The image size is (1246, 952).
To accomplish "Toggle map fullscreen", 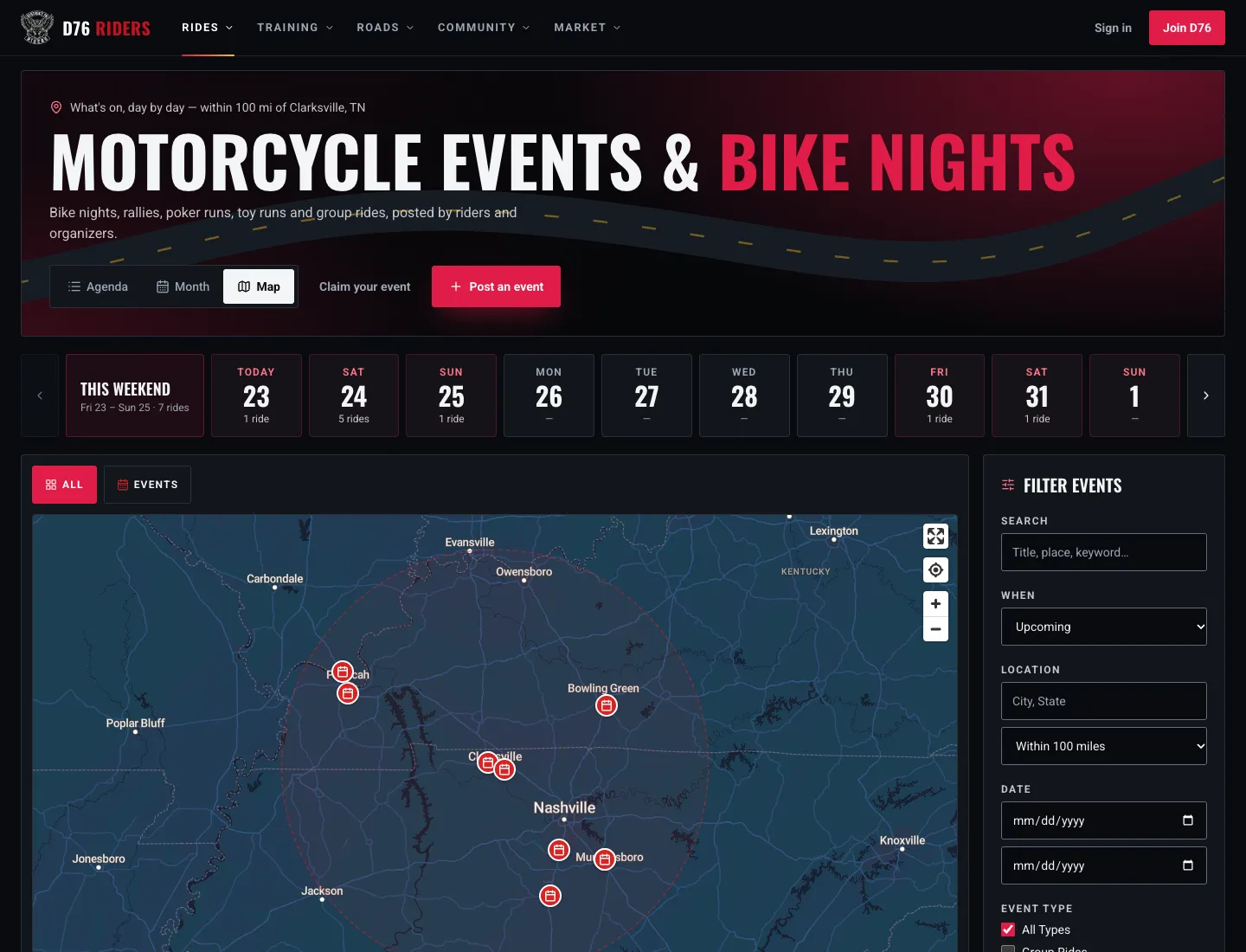I will 935,537.
